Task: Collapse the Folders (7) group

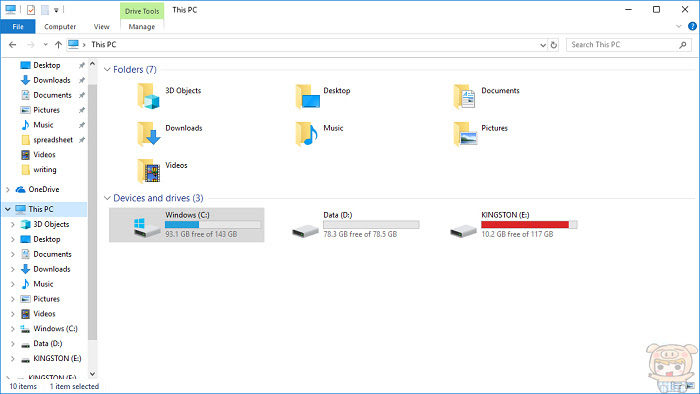Action: click(107, 70)
